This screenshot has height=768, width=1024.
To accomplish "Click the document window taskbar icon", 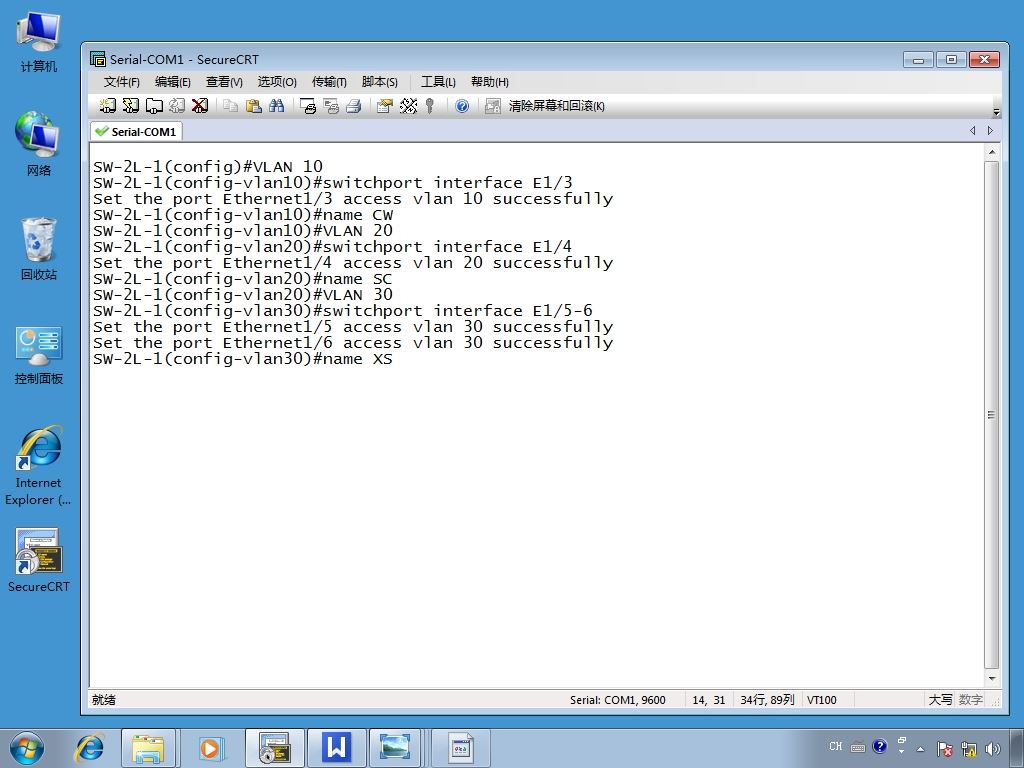I will coord(461,748).
